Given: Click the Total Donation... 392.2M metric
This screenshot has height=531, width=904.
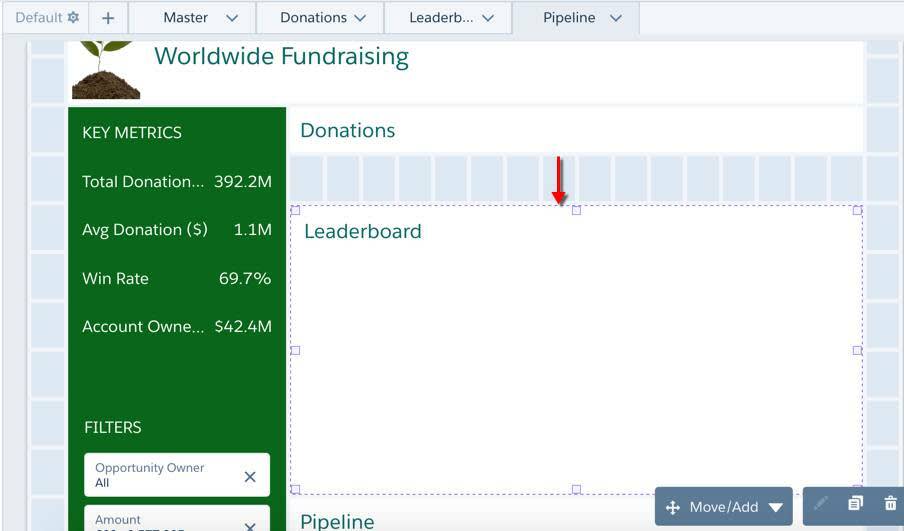Looking at the screenshot, I should [177, 182].
